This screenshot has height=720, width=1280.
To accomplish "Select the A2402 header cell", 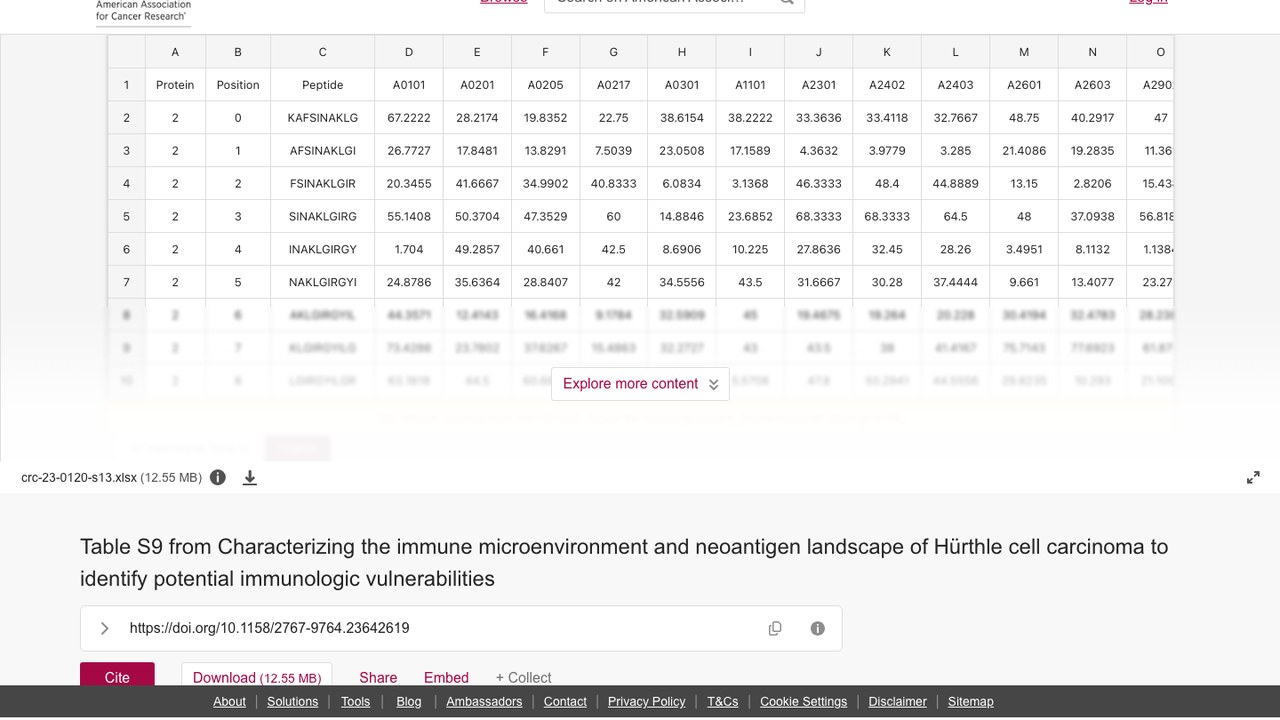I will (887, 85).
